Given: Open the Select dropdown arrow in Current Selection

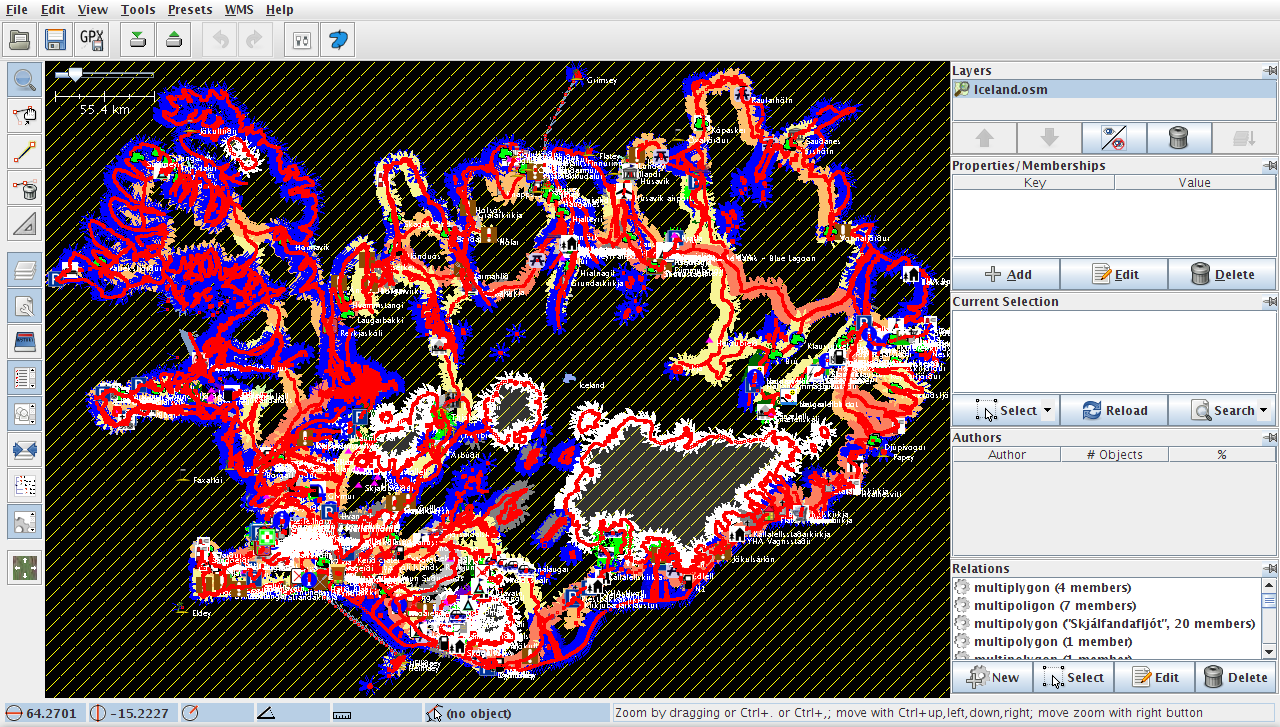Looking at the screenshot, I should pyautogui.click(x=1047, y=410).
